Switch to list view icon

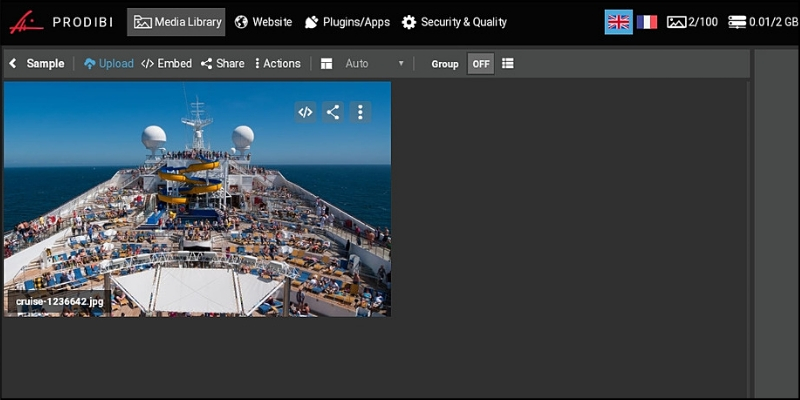tap(508, 64)
